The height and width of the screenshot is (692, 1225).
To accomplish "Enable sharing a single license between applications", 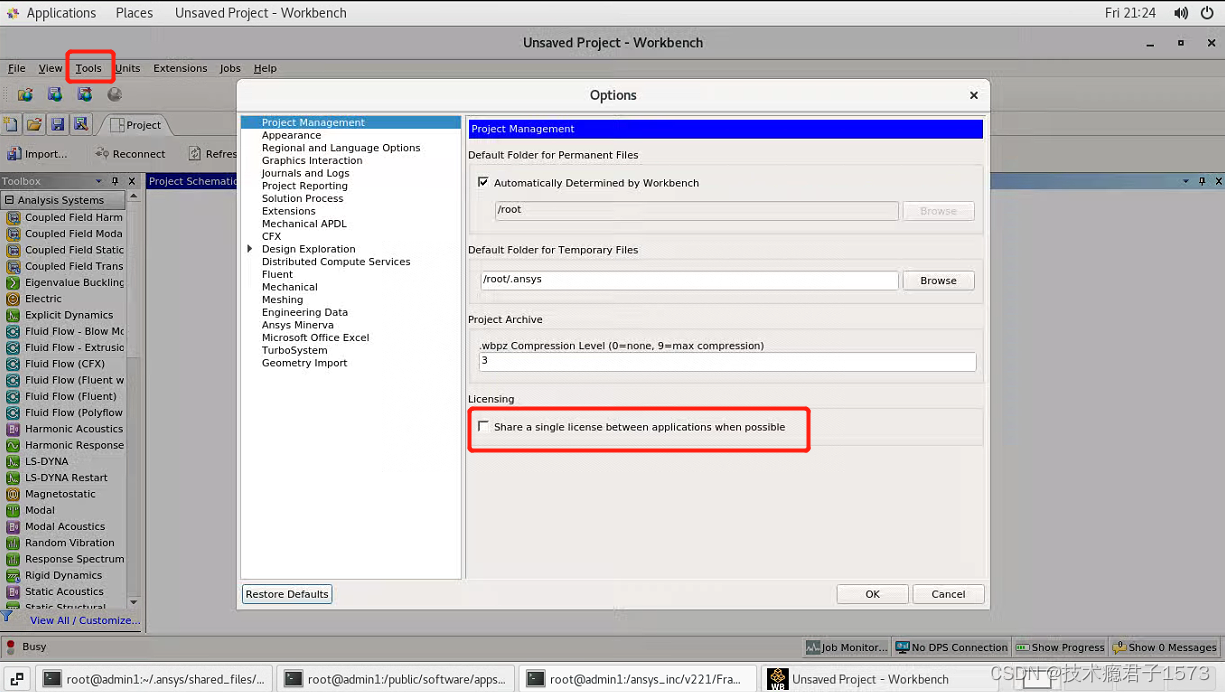I will pos(484,426).
